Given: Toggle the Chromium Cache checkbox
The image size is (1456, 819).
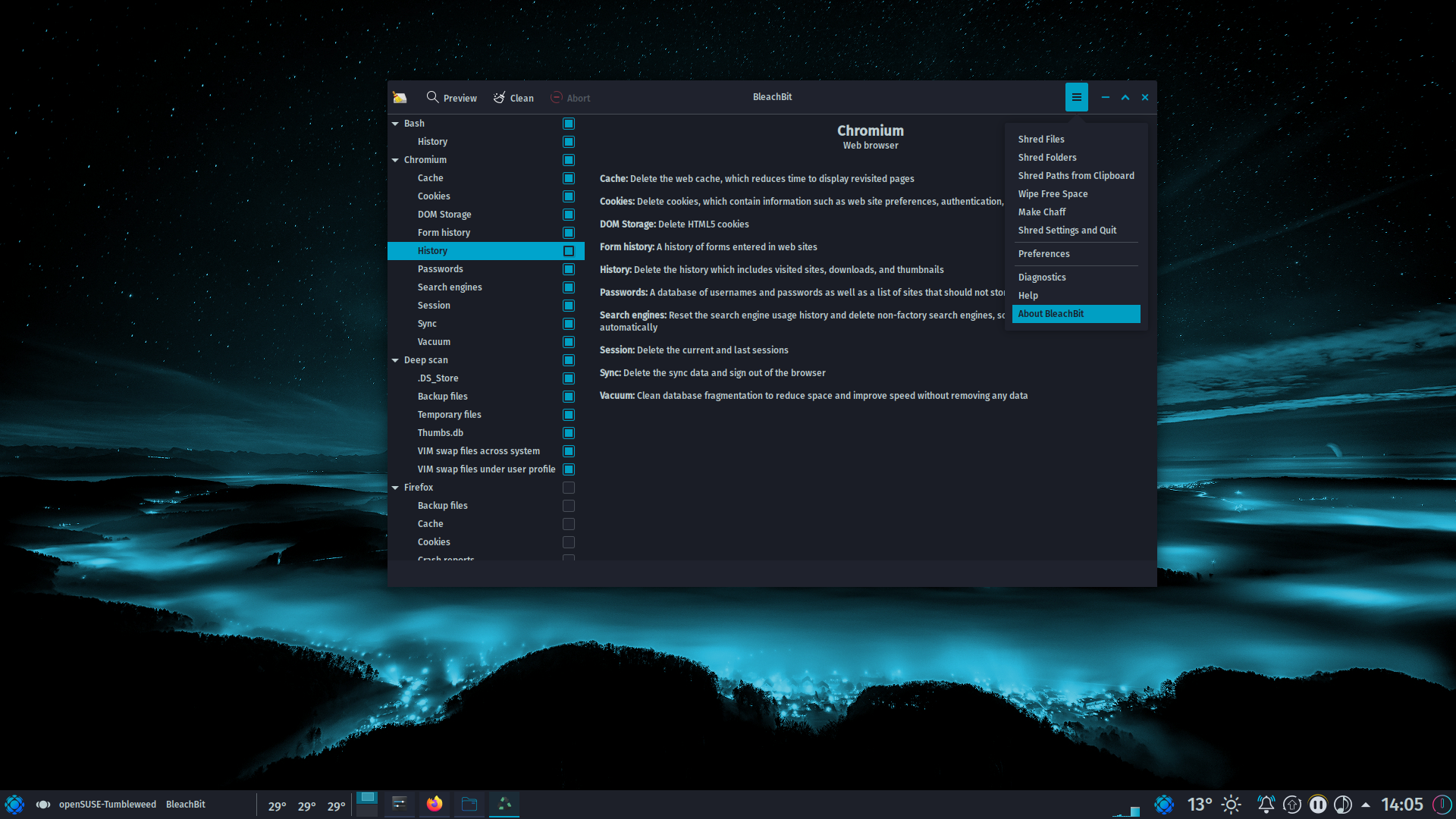Looking at the screenshot, I should click(x=569, y=178).
